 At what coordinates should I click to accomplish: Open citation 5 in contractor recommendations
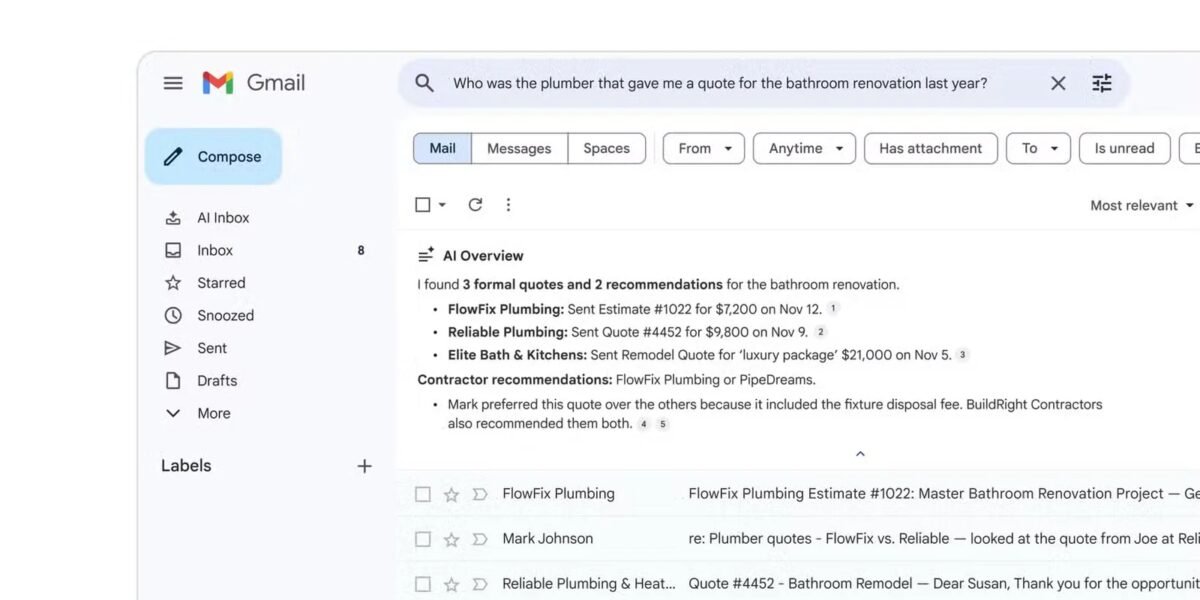coord(662,424)
